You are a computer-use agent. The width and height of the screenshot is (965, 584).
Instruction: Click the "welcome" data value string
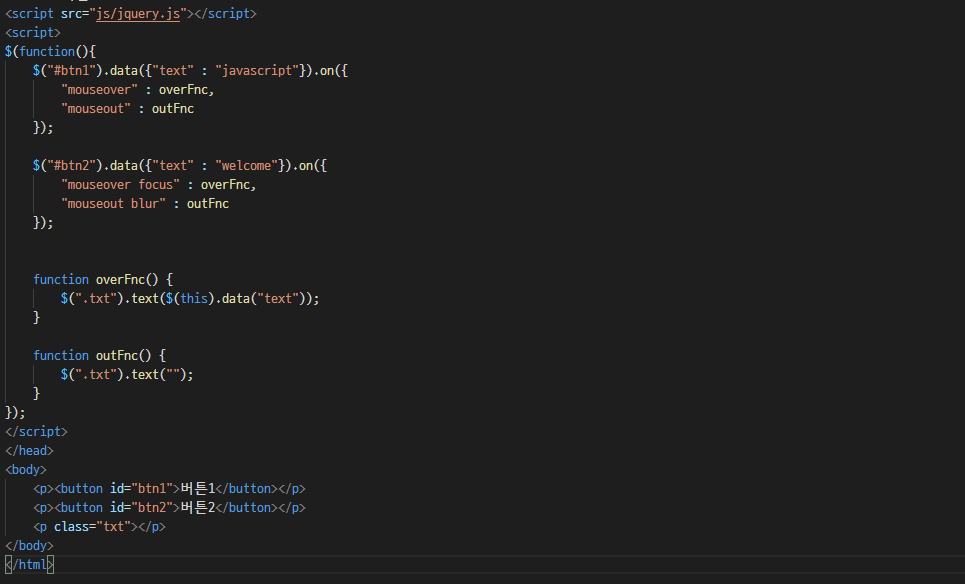tap(247, 166)
